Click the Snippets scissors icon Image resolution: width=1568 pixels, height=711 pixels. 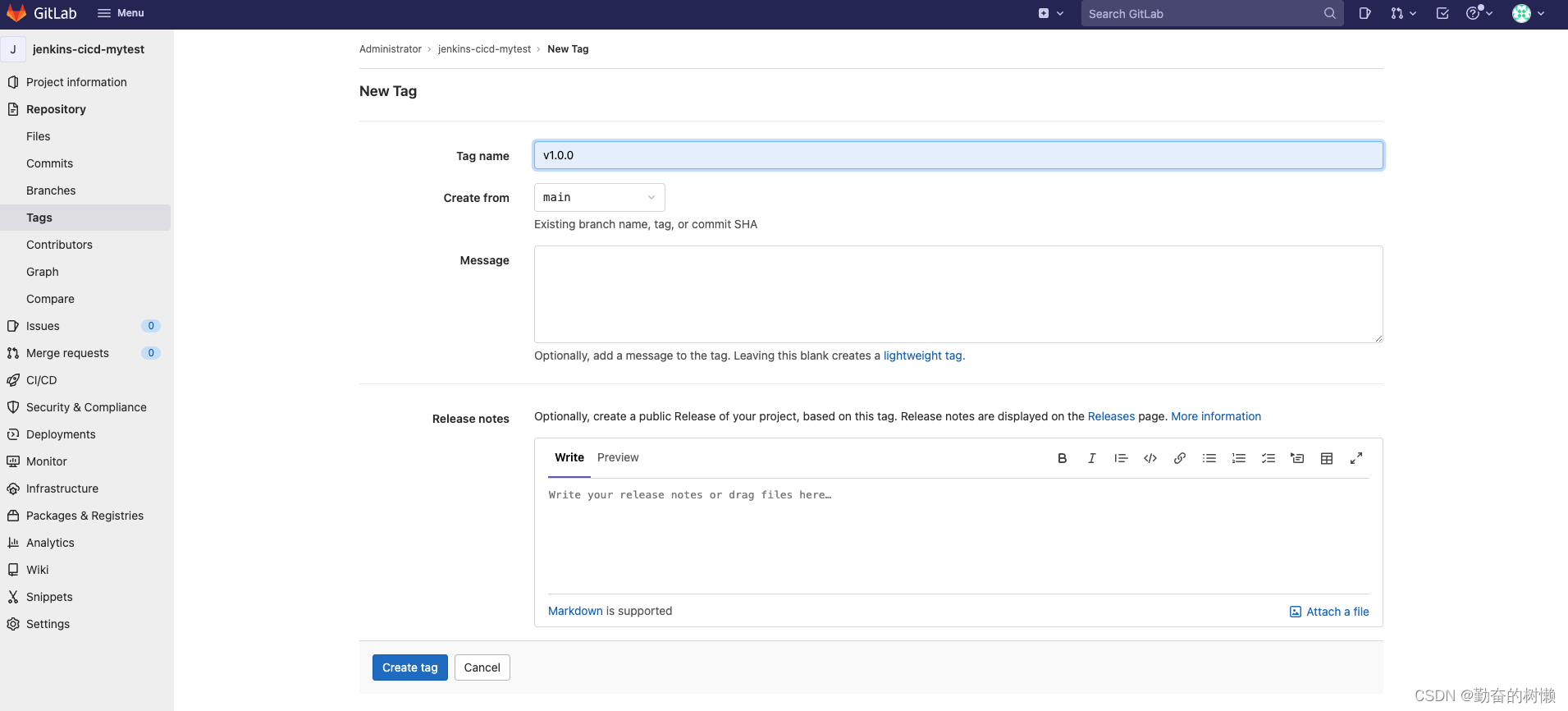coord(13,597)
